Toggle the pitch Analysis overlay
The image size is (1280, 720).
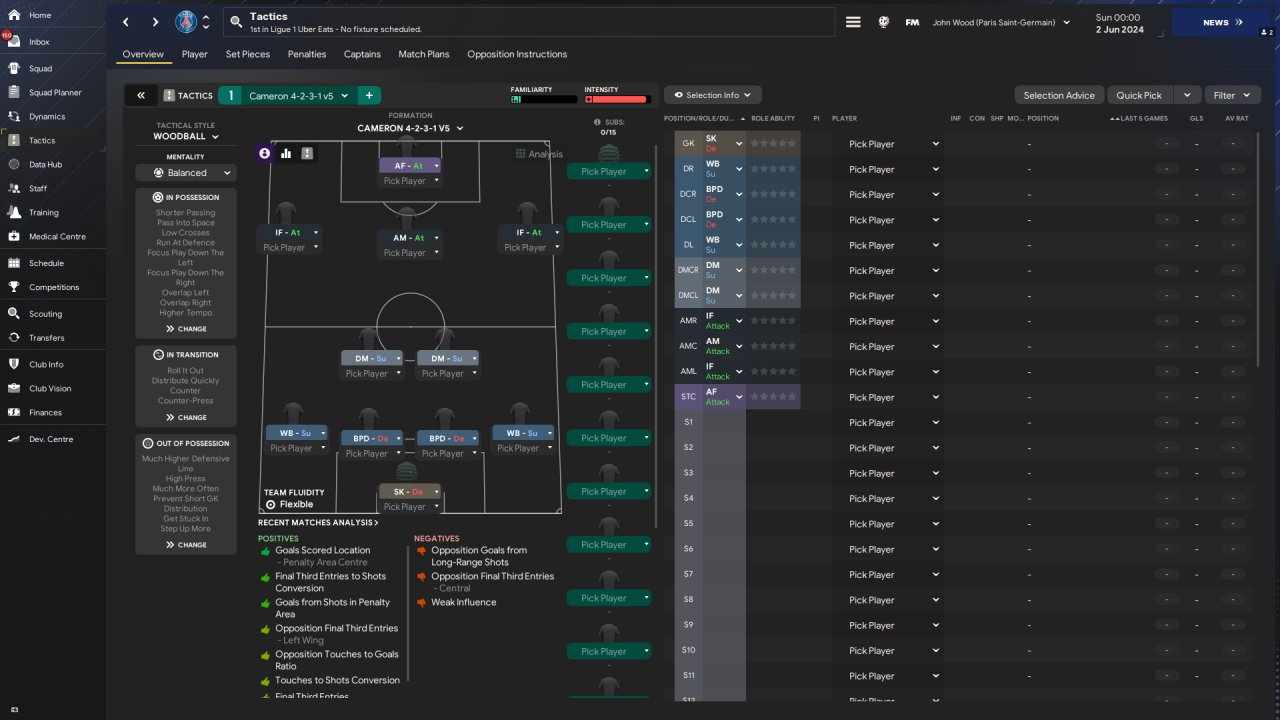pyautogui.click(x=539, y=154)
